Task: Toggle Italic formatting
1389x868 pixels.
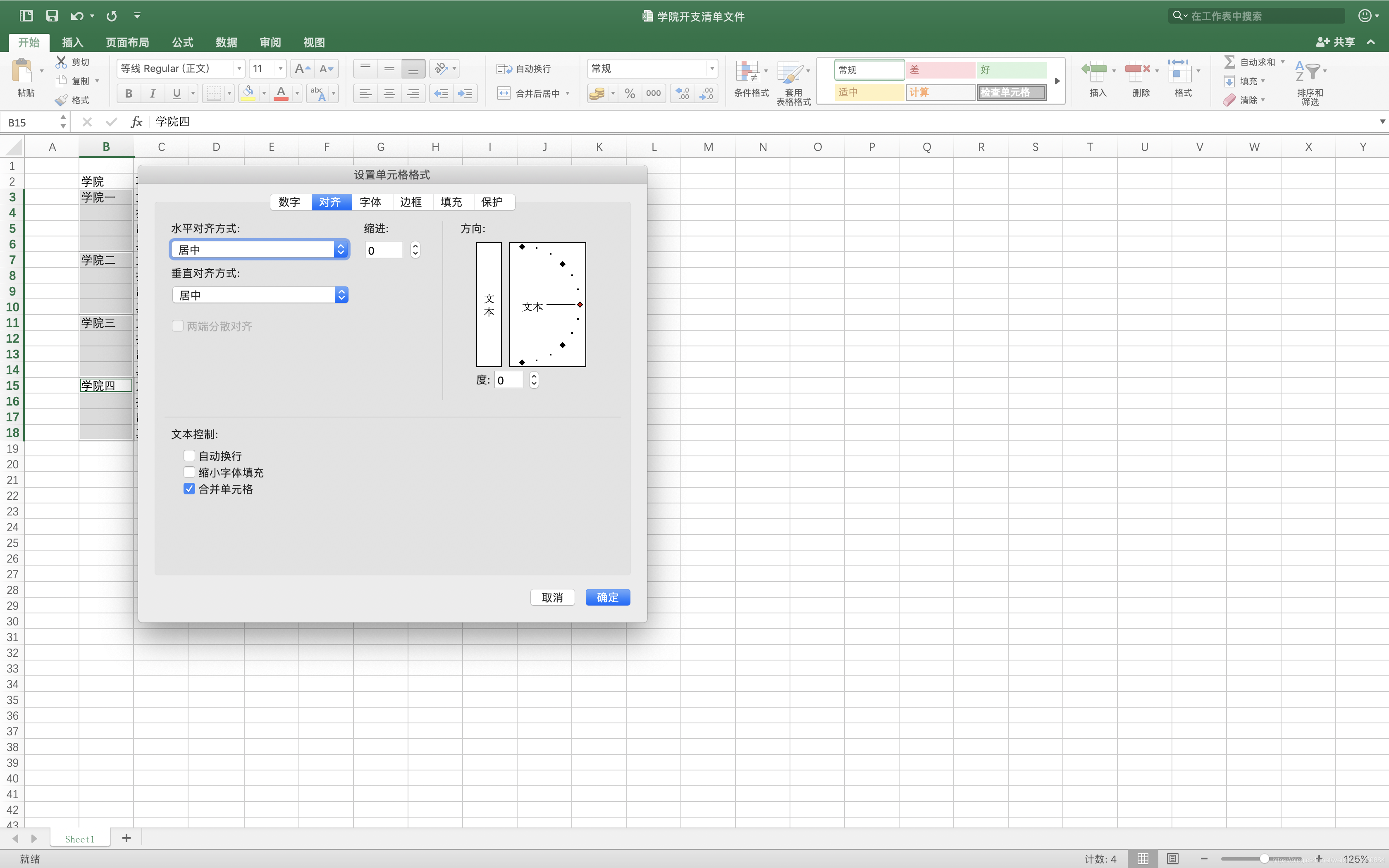Action: pos(153,93)
